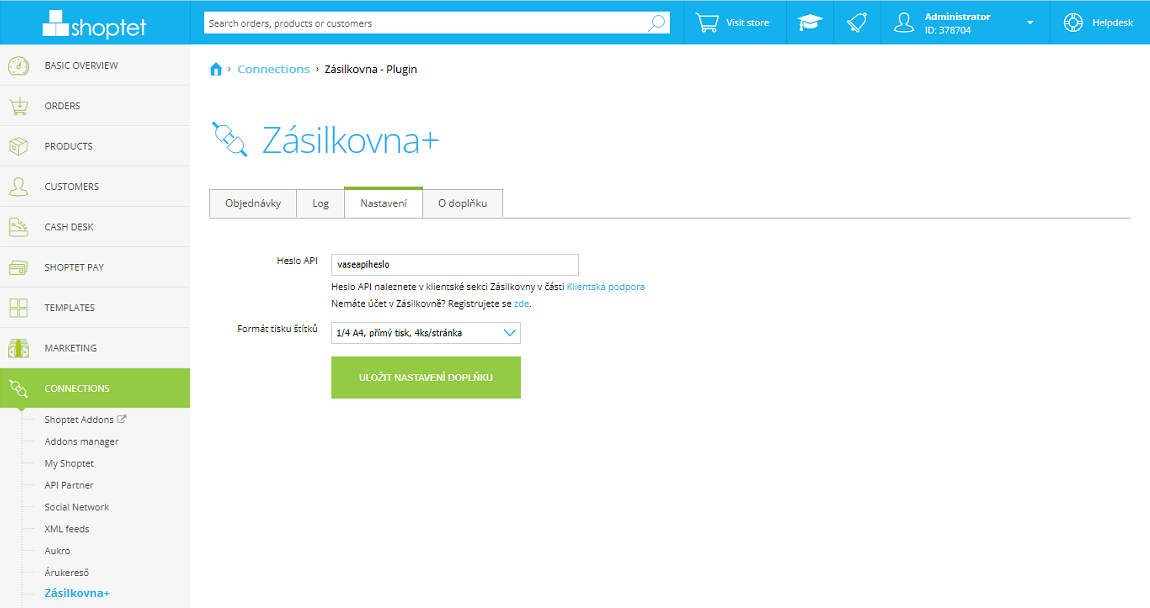
Task: Click the external link icon beside Shoptet Addons
Action: (x=122, y=419)
